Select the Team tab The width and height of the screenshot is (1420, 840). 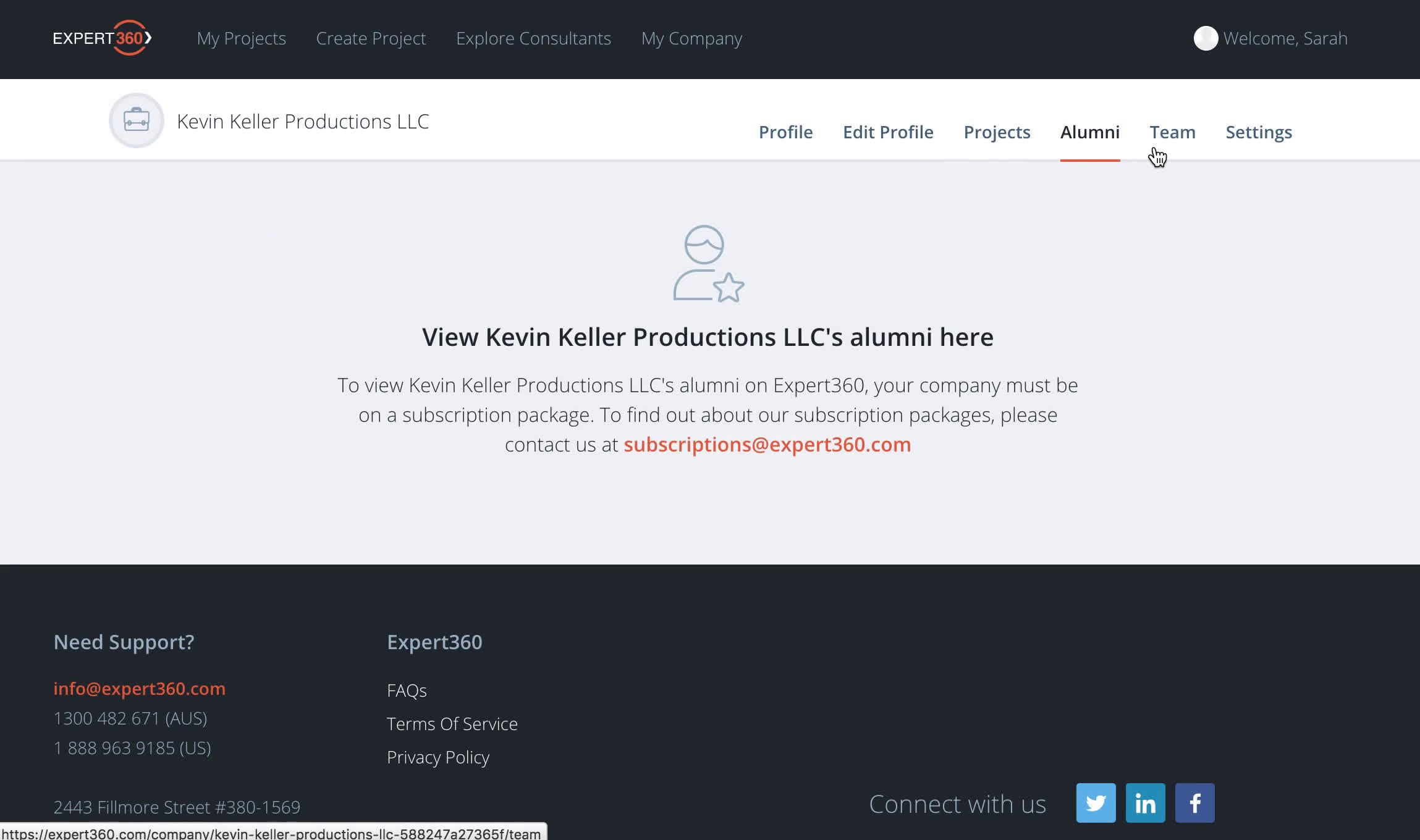[x=1172, y=131]
